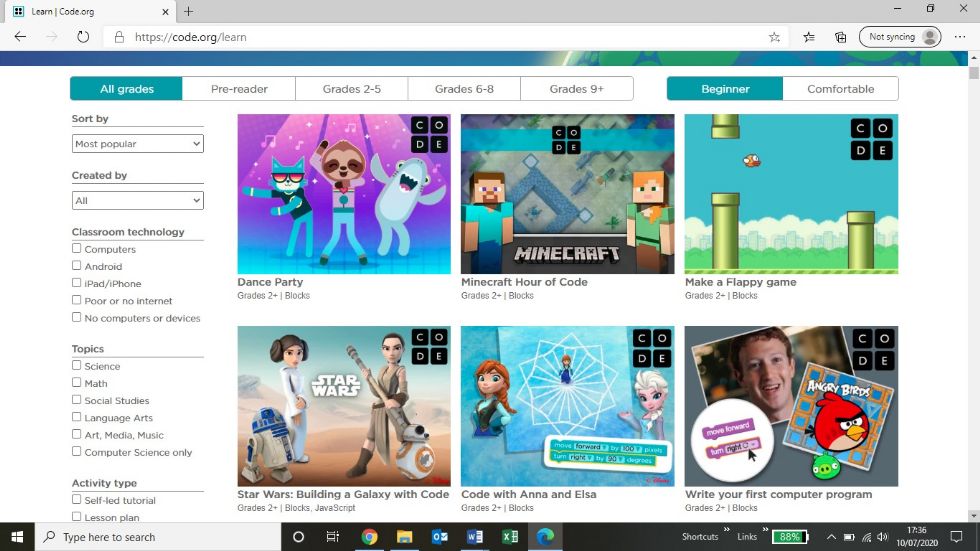Enable Social Studies topic filter
The image size is (980, 551).
pos(76,400)
